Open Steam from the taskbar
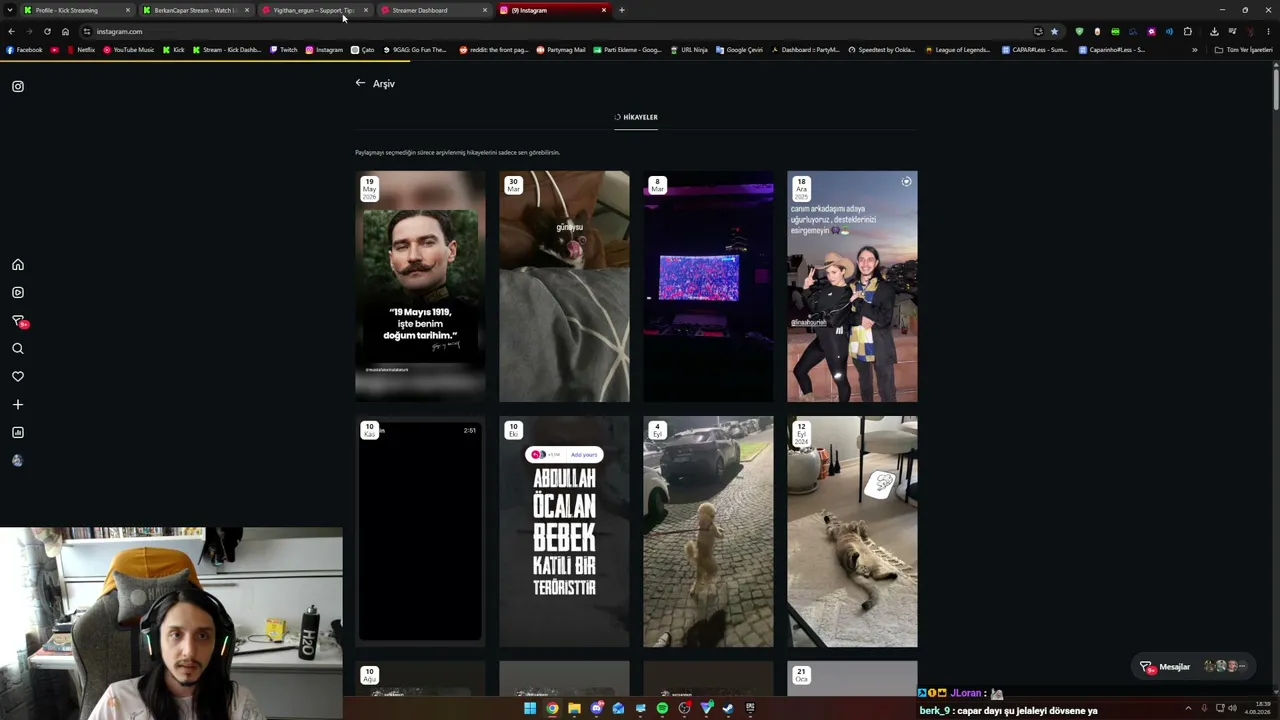This screenshot has height=720, width=1280. (728, 709)
